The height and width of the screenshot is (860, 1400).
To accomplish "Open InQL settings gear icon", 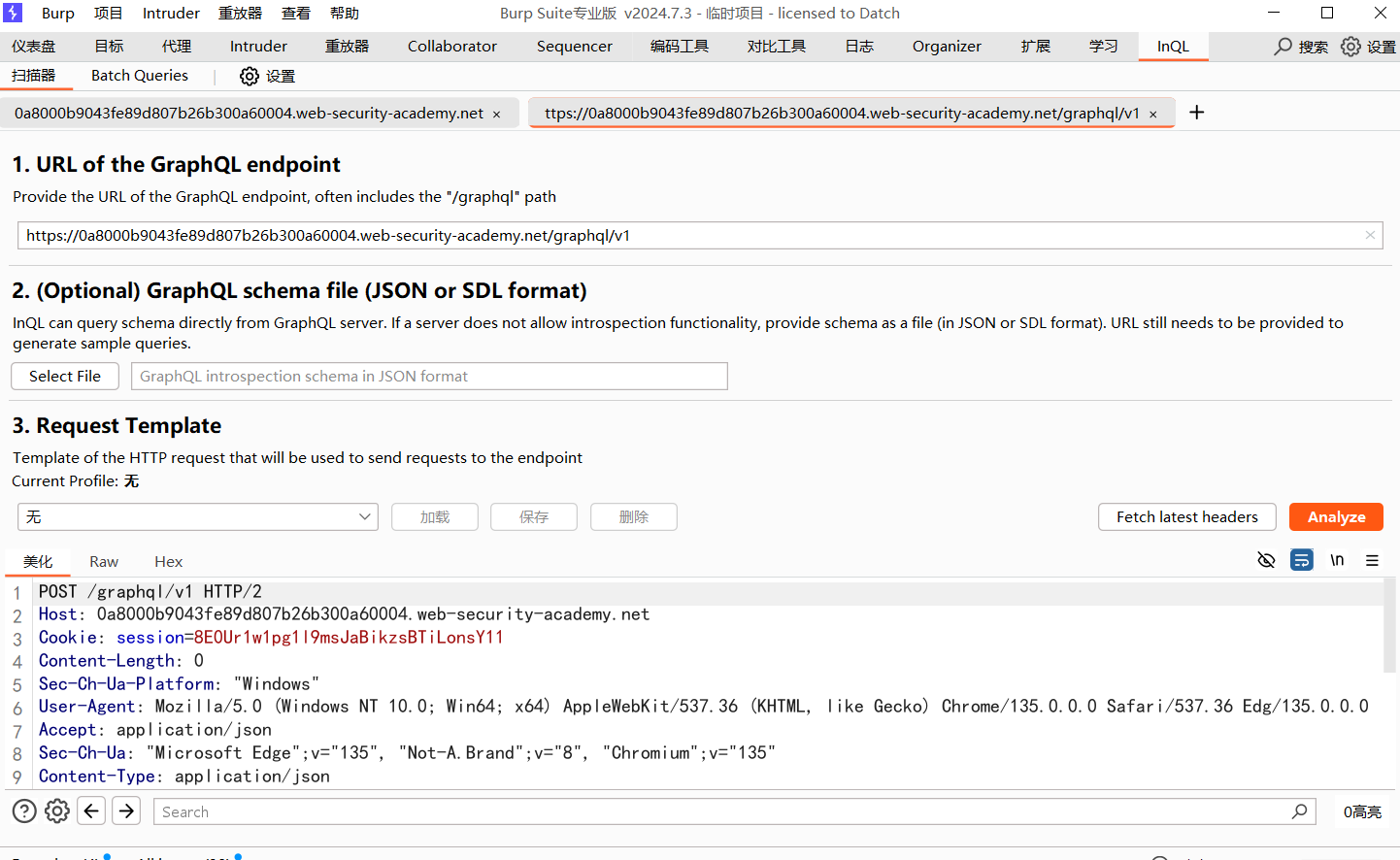I will 250,76.
